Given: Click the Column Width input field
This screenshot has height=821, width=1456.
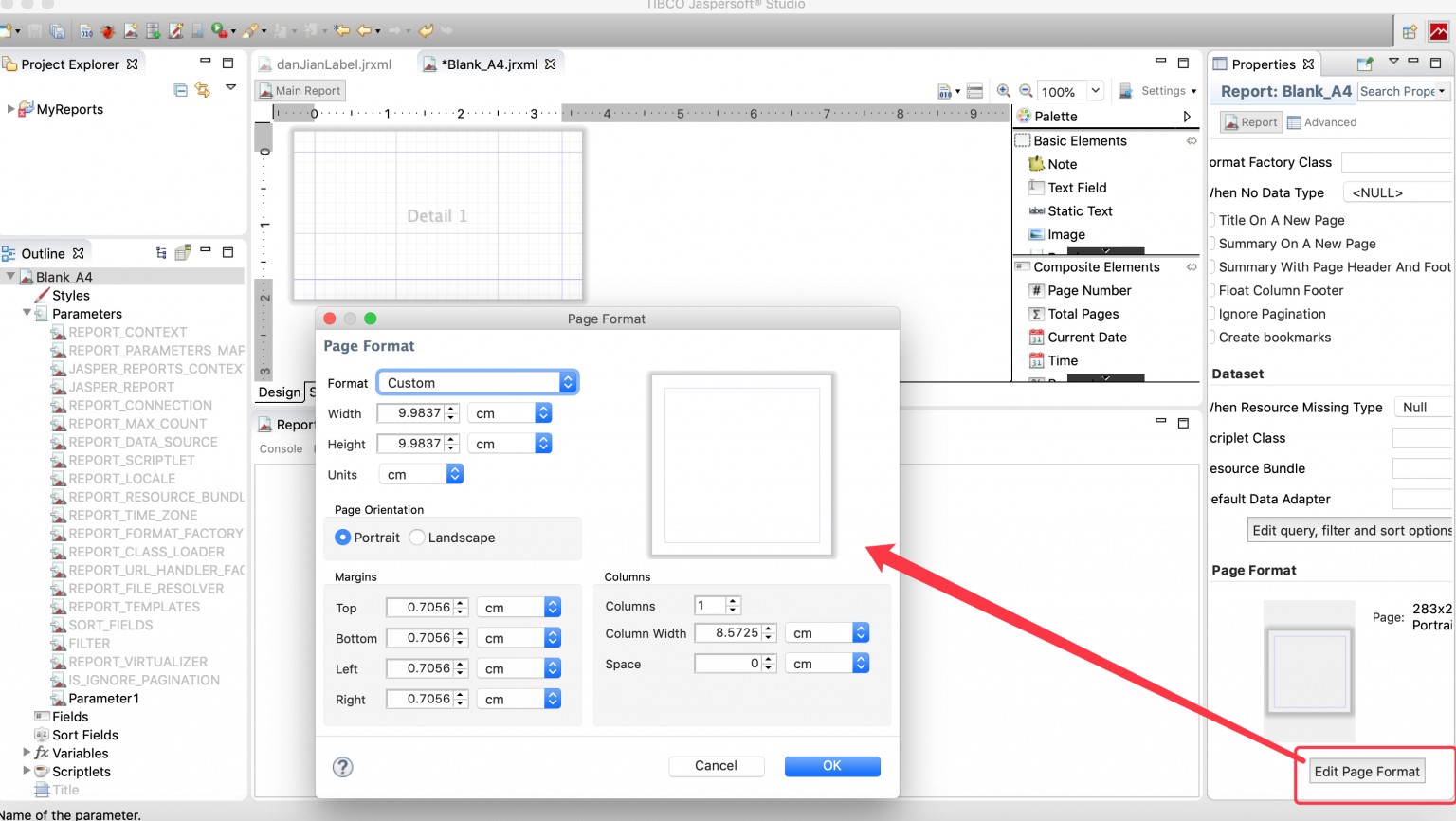Looking at the screenshot, I should [728, 633].
